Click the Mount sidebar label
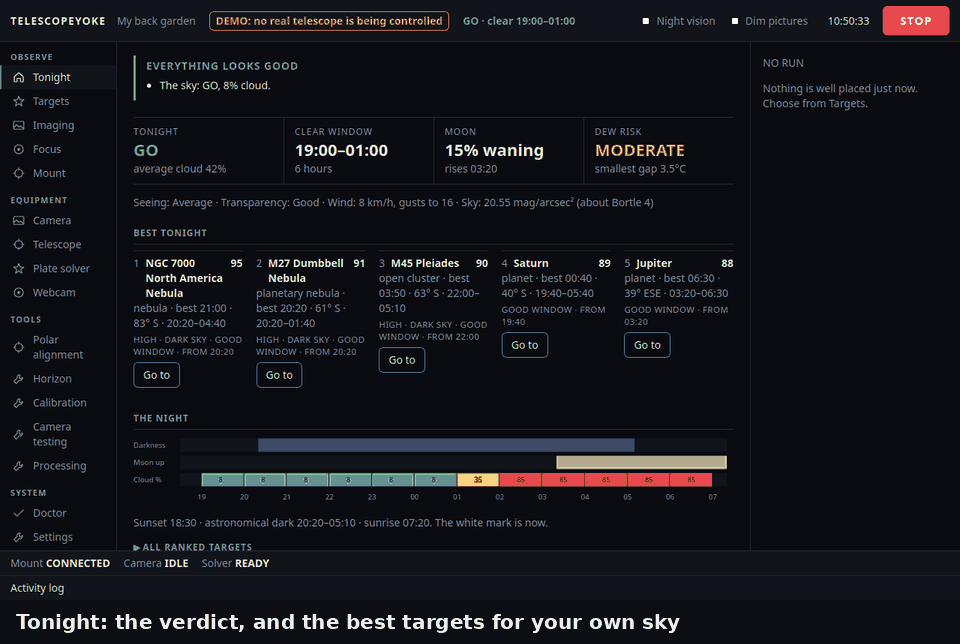 49,173
